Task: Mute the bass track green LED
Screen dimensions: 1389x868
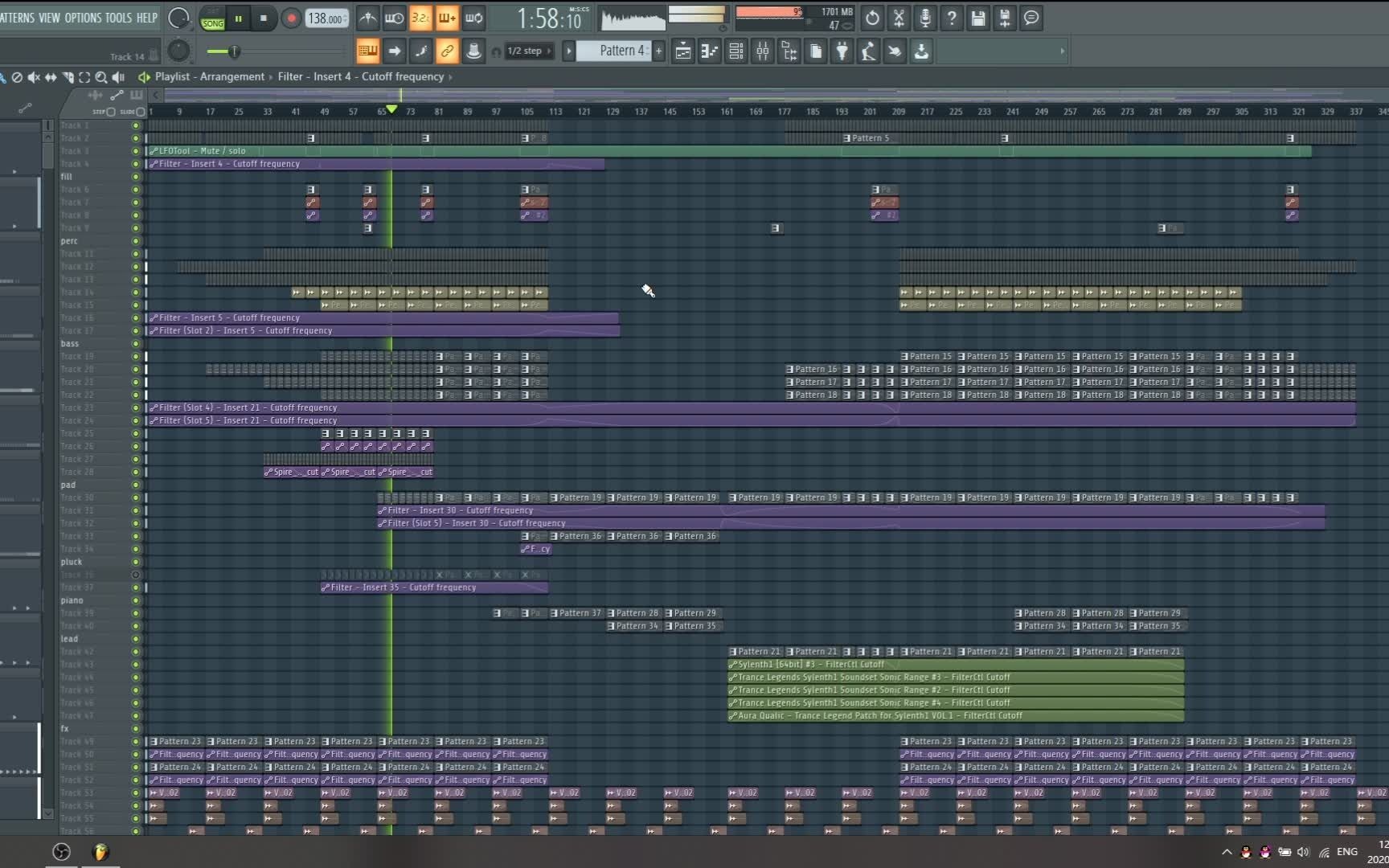Action: [135, 344]
